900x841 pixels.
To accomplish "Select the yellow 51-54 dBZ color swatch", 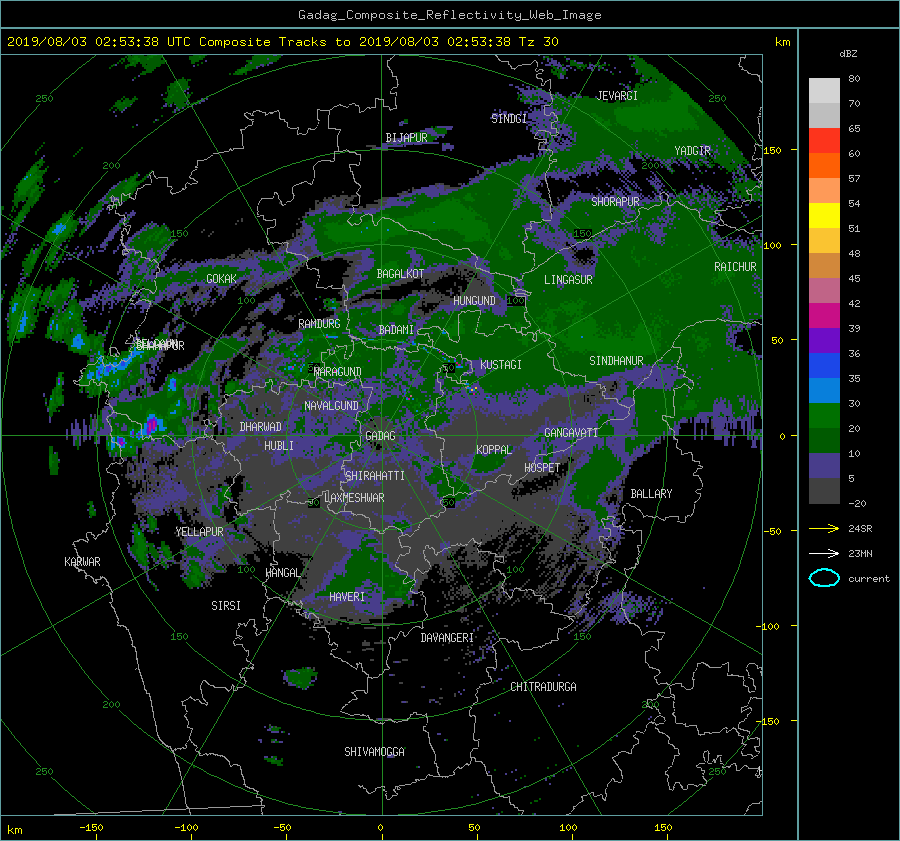I will point(824,216).
